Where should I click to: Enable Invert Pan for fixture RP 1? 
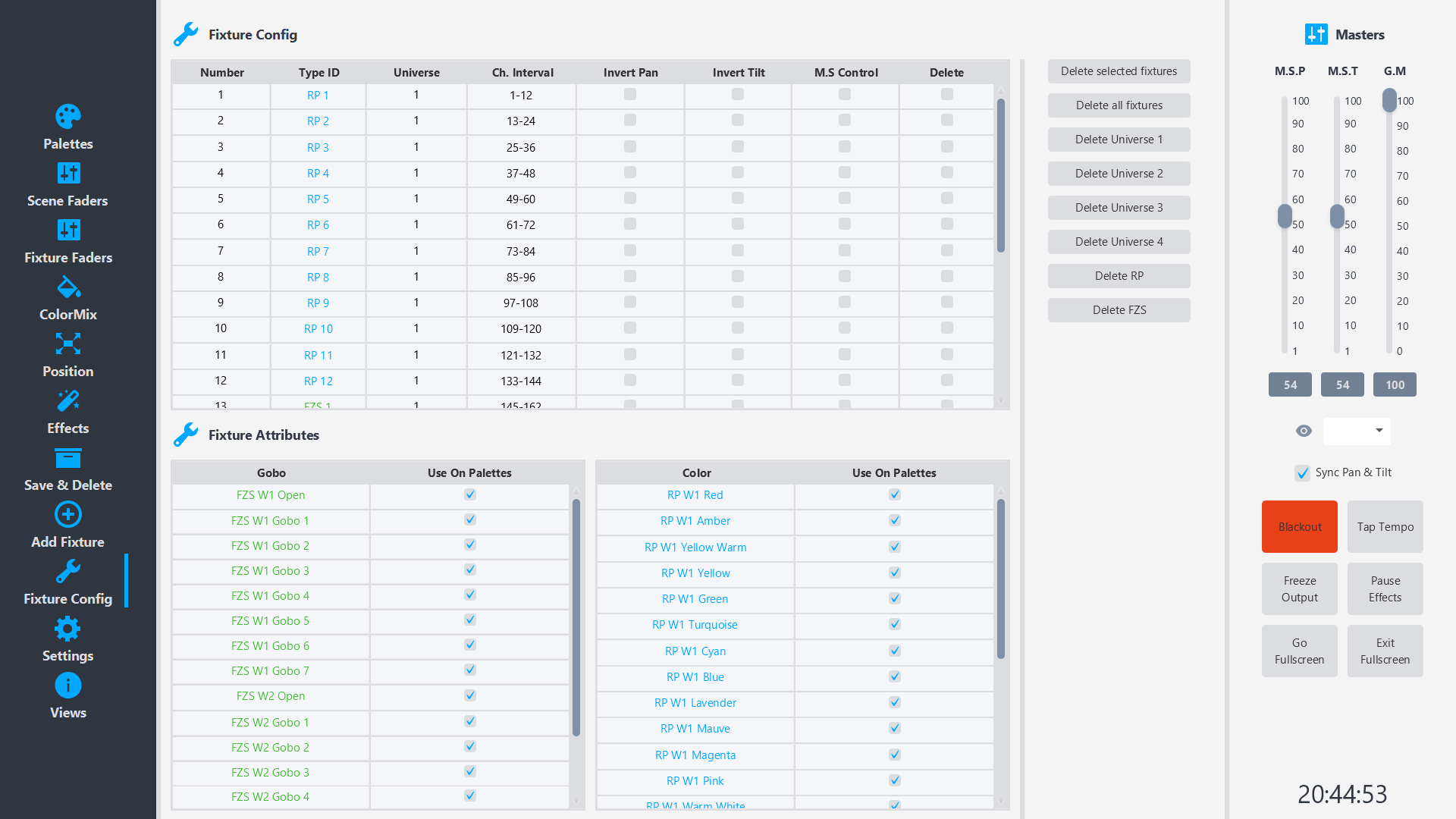coord(629,94)
